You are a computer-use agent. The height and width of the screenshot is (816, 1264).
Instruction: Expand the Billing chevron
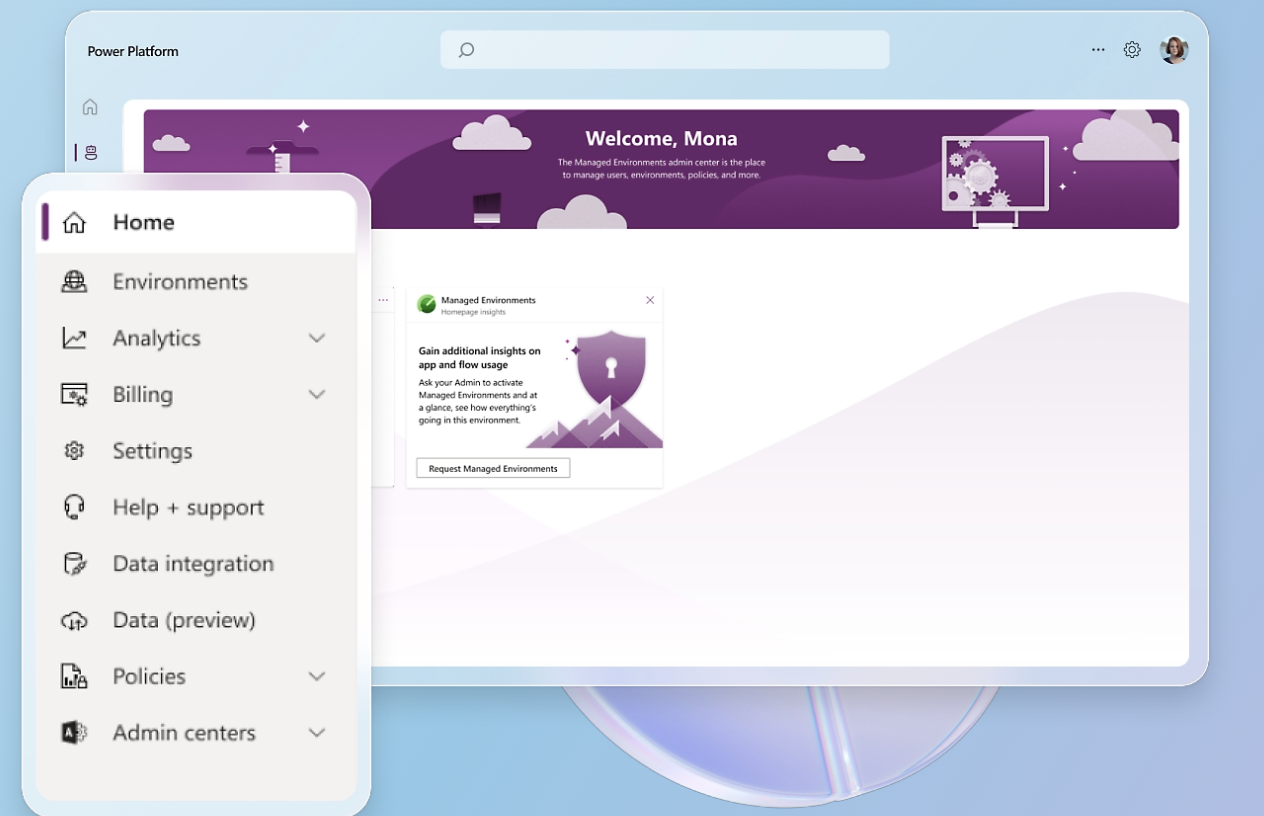coord(317,394)
